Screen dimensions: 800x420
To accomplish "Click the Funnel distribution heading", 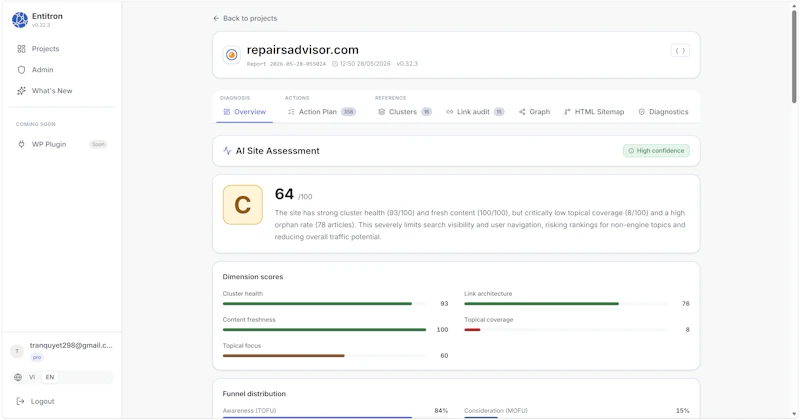I will (x=254, y=394).
